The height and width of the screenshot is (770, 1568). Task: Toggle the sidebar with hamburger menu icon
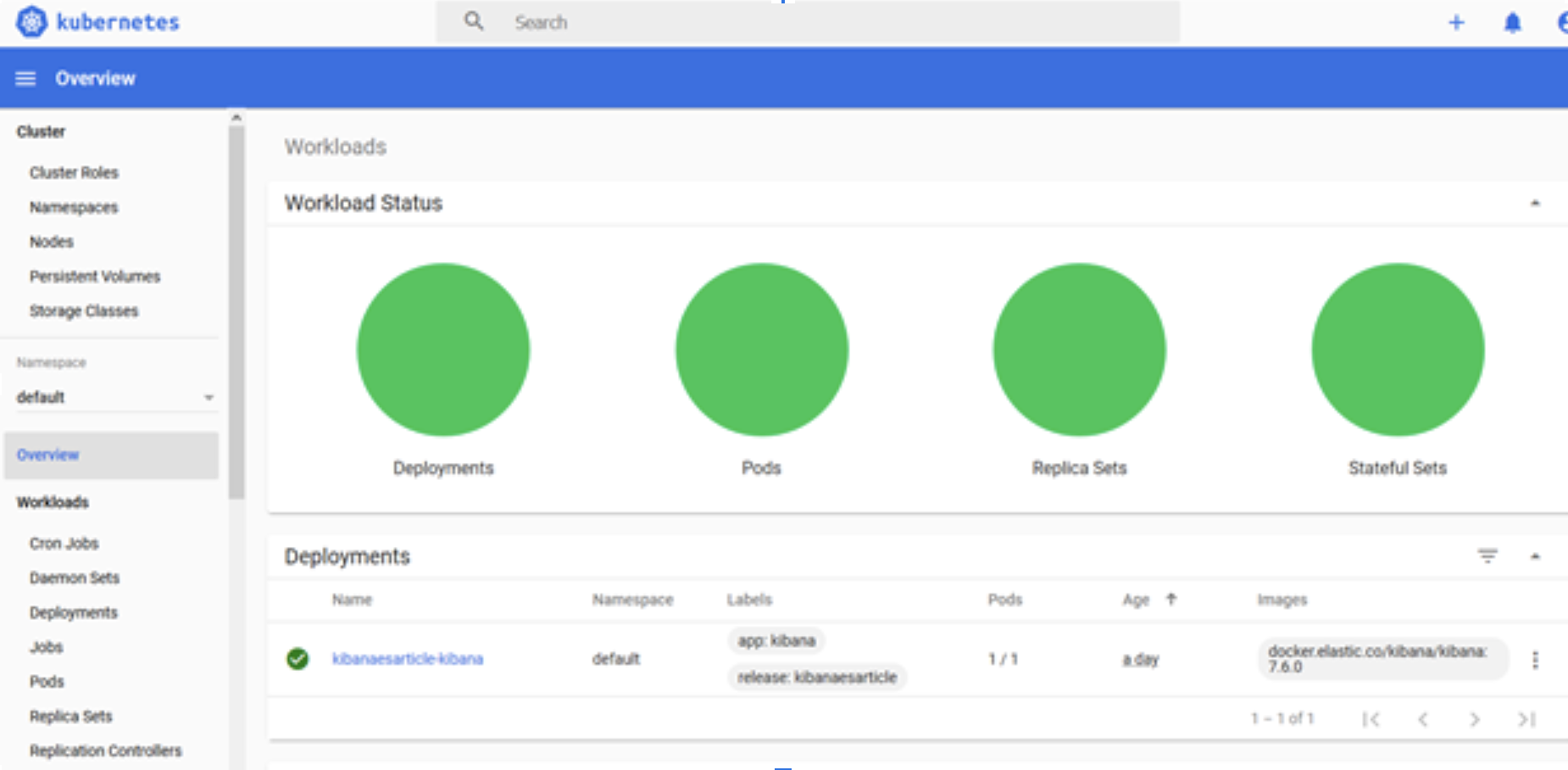[x=25, y=77]
